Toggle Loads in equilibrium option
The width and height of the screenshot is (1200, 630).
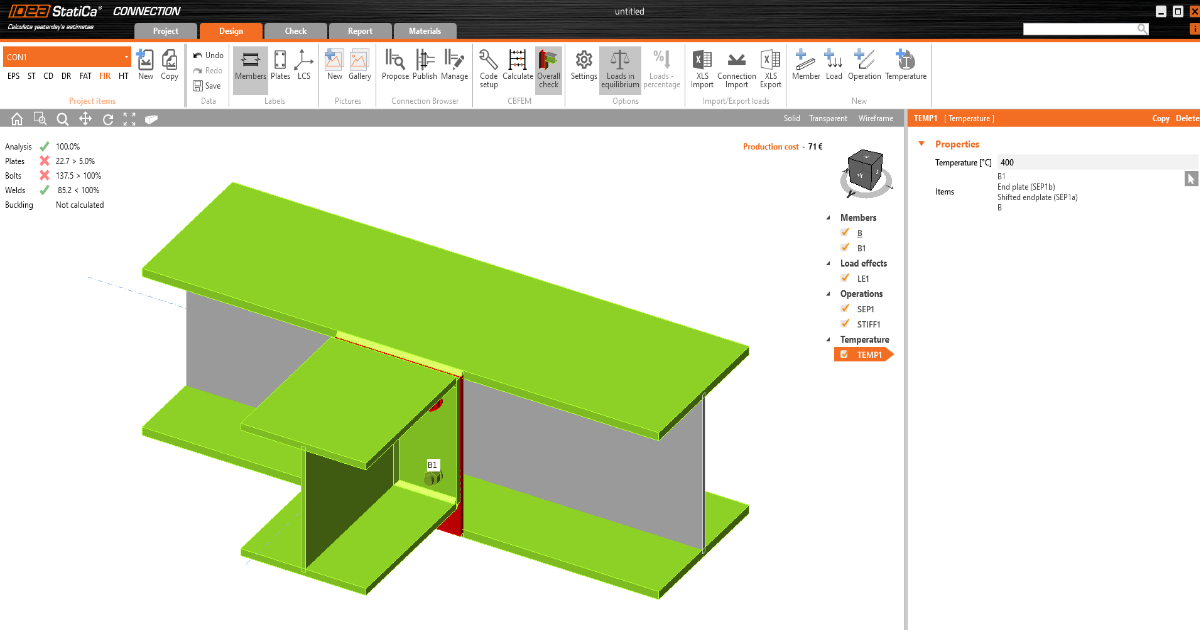tap(619, 62)
